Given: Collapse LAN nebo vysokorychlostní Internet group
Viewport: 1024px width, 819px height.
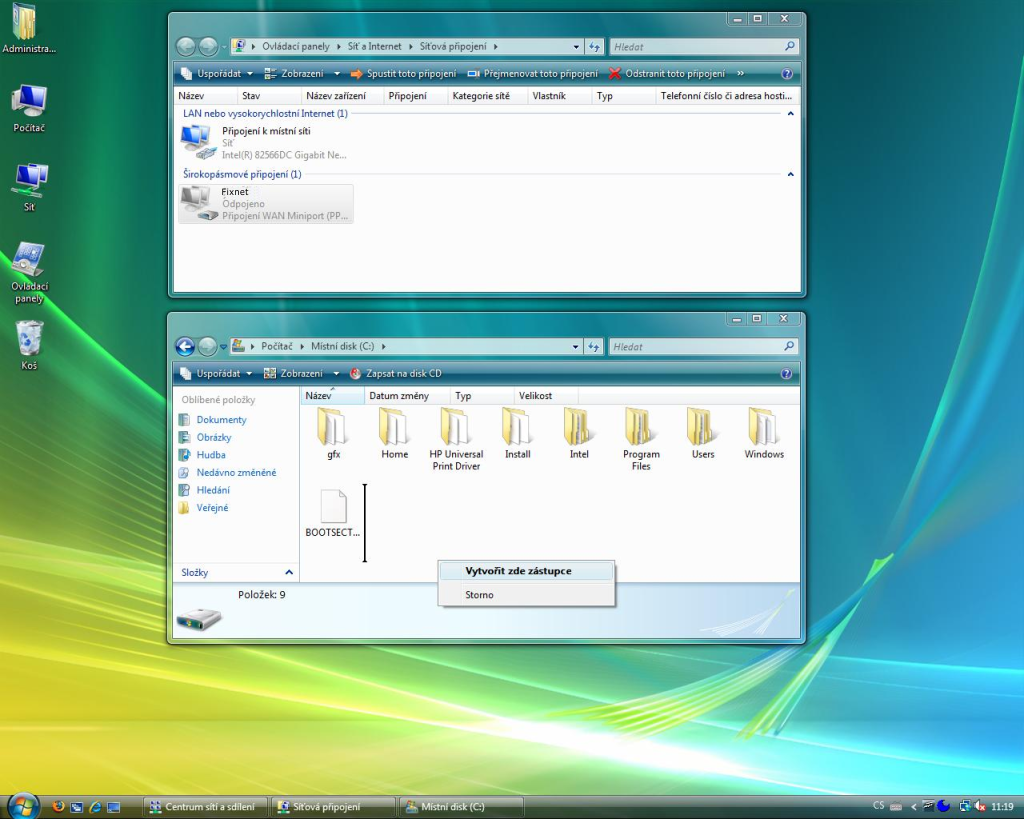Looking at the screenshot, I should (790, 114).
